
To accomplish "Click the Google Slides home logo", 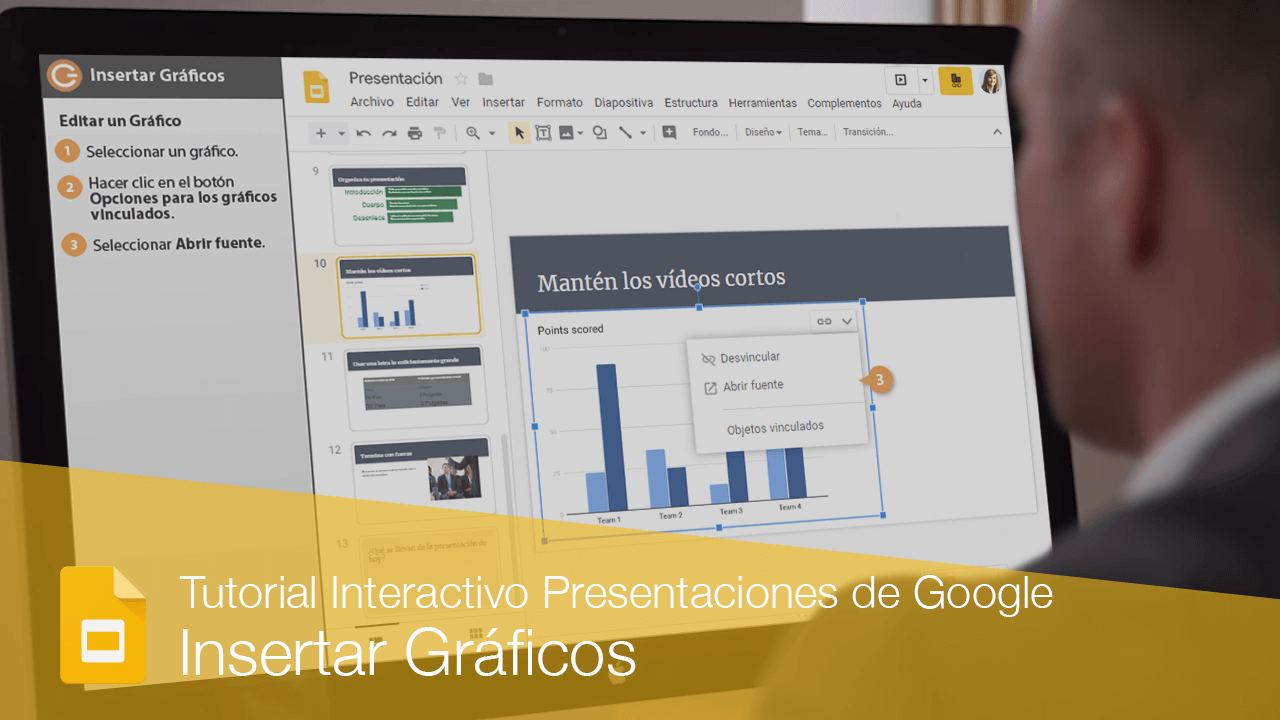I will pos(317,88).
